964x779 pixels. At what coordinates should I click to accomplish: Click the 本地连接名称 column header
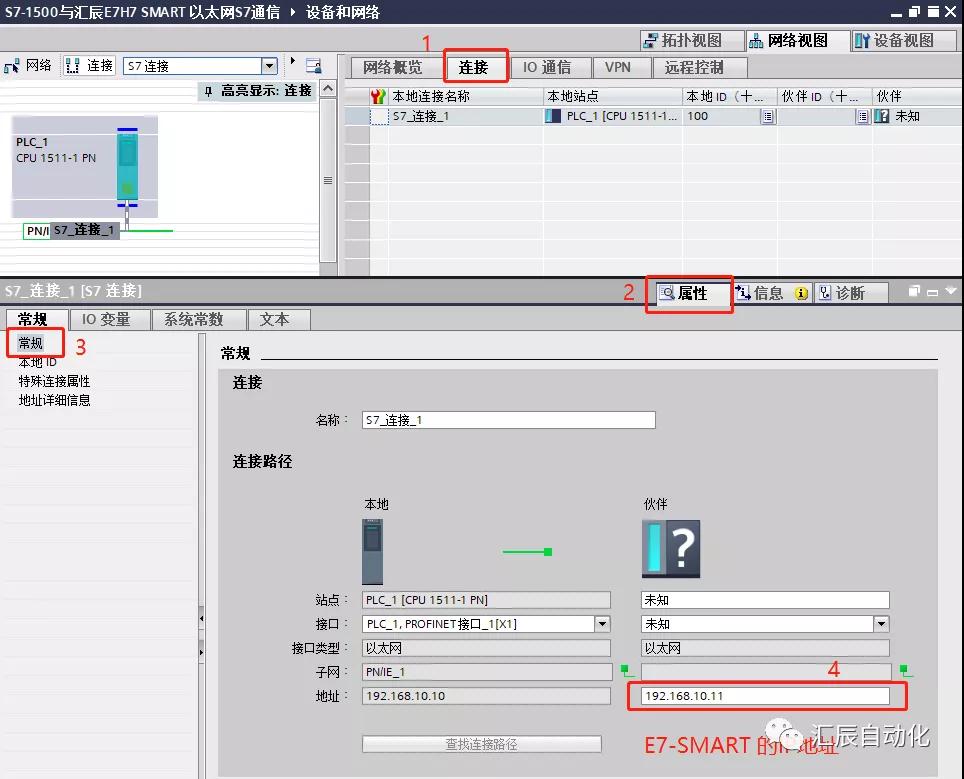point(465,97)
